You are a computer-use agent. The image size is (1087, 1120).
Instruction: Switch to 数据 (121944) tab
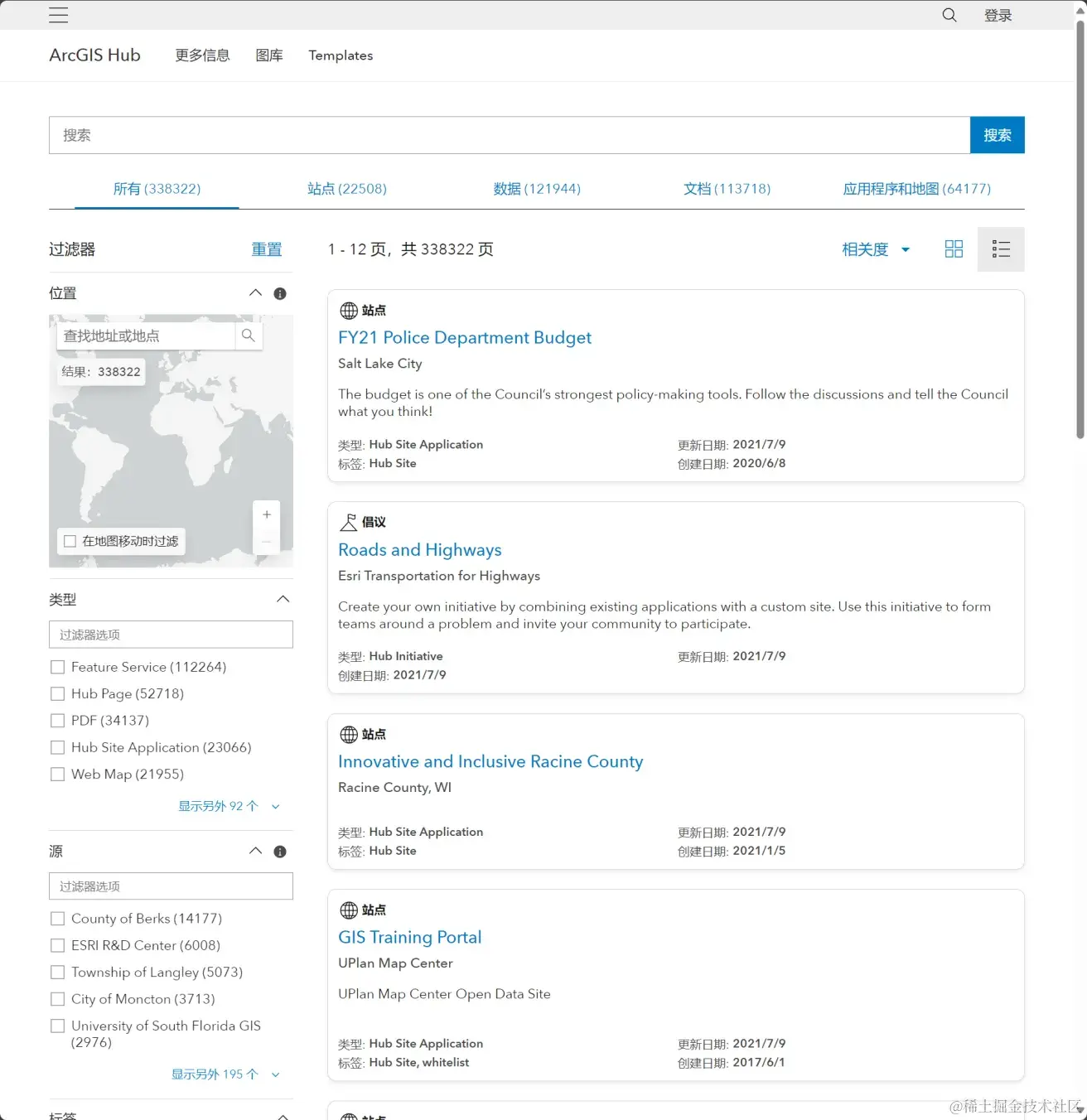pyautogui.click(x=537, y=189)
